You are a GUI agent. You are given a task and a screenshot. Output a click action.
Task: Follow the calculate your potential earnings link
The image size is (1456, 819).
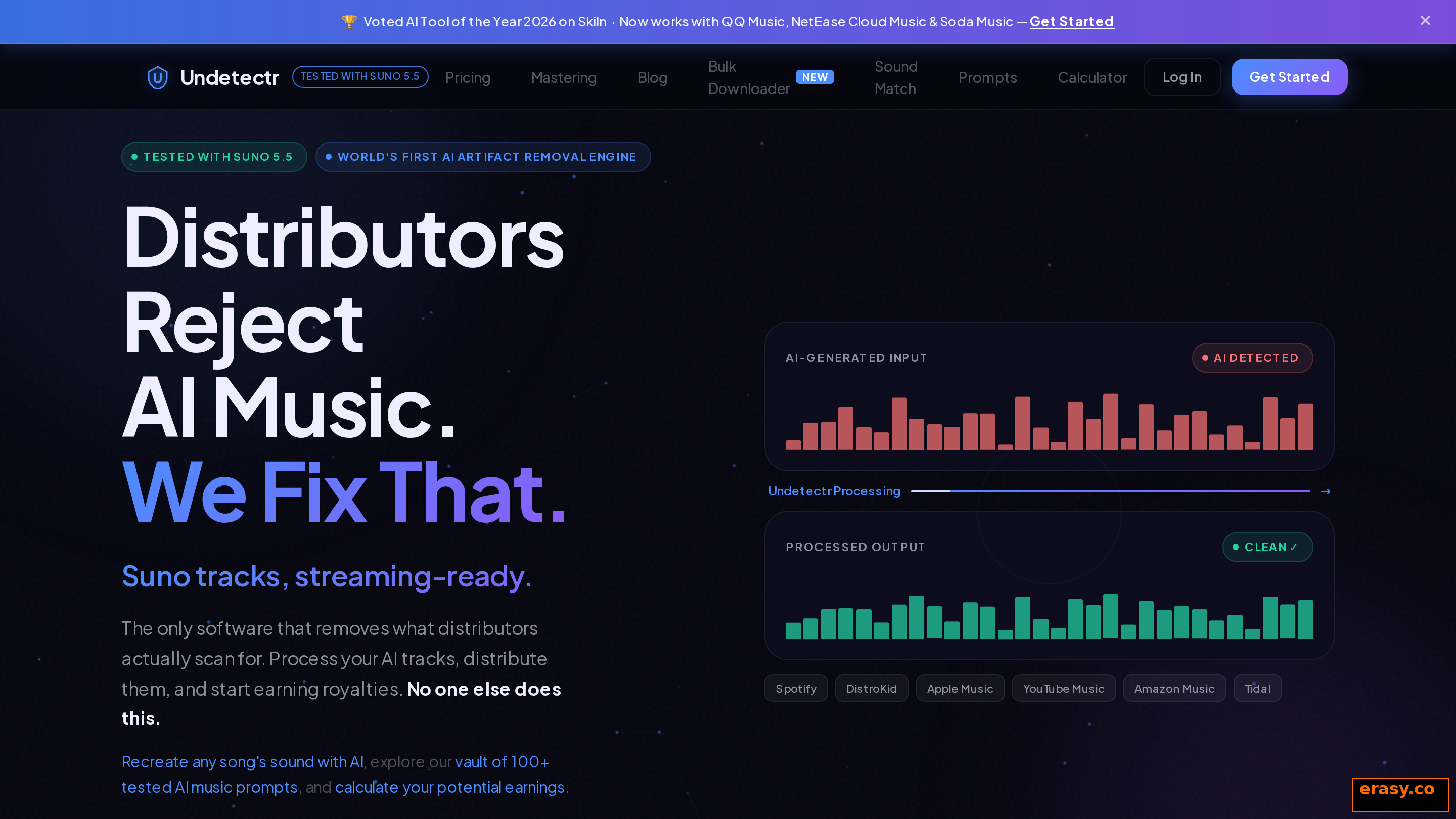pos(450,787)
